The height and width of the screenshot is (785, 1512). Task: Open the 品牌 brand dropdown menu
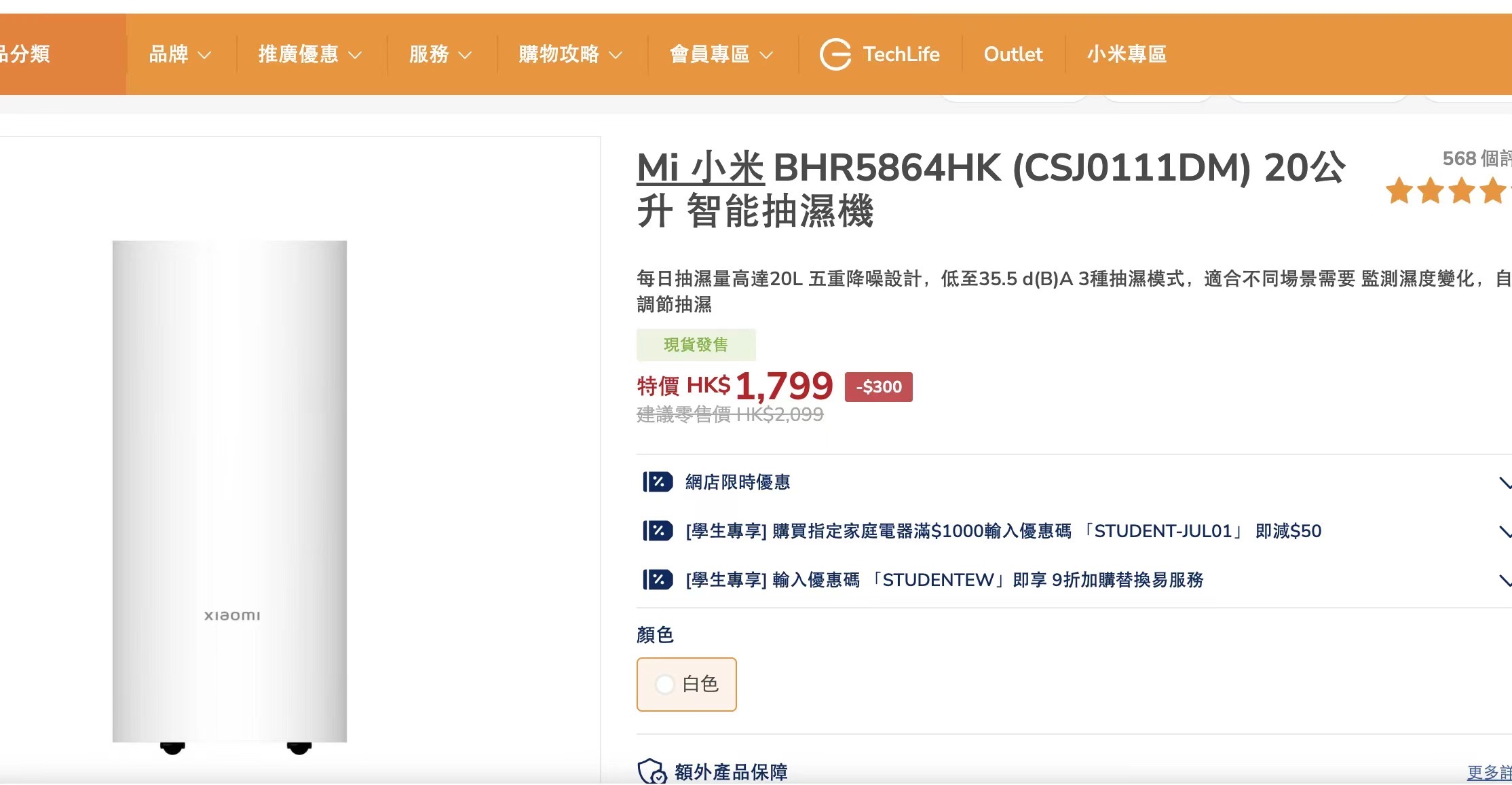180,54
